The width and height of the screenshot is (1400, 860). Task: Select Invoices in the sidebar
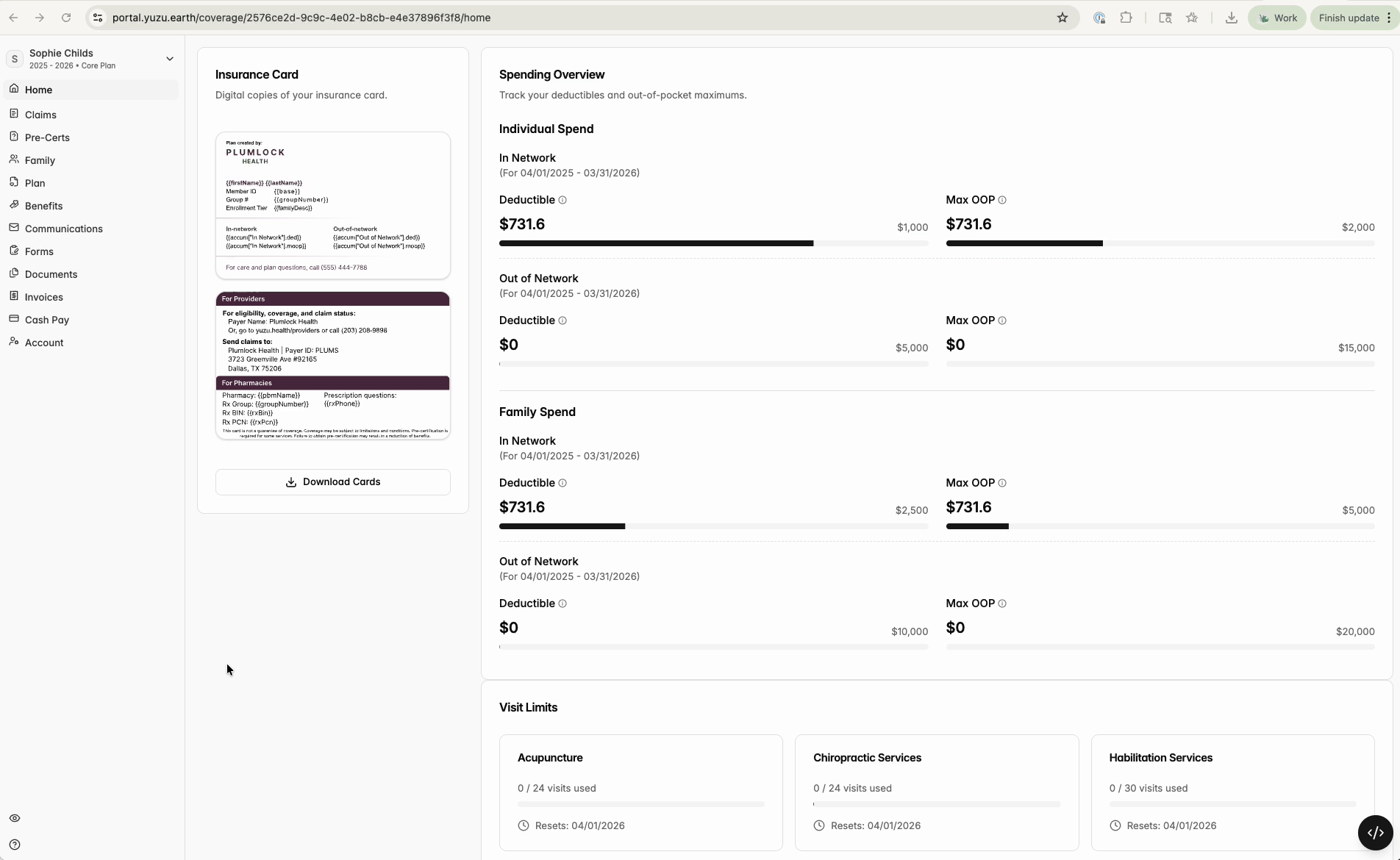[x=43, y=297]
